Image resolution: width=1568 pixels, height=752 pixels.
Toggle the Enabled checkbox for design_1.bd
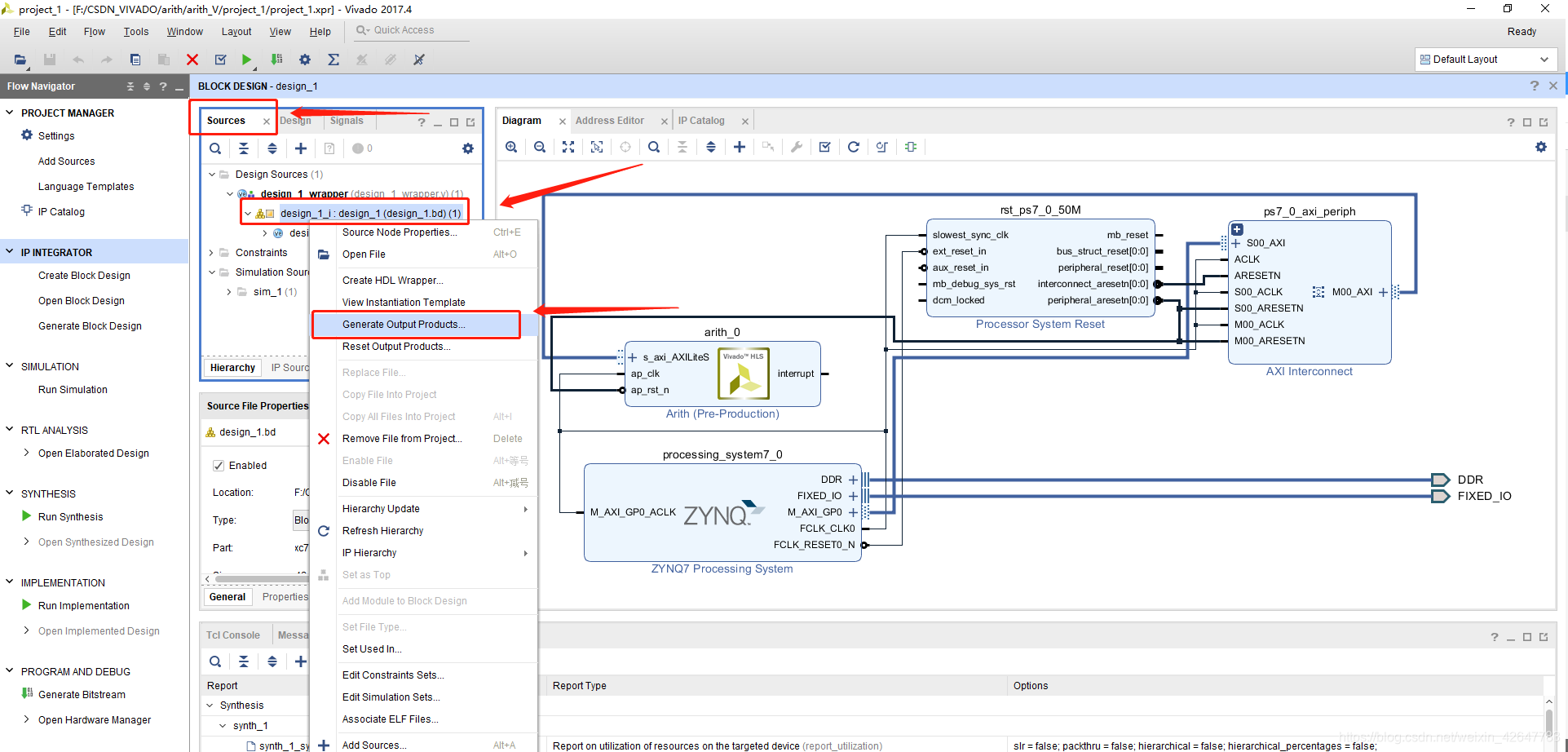219,466
